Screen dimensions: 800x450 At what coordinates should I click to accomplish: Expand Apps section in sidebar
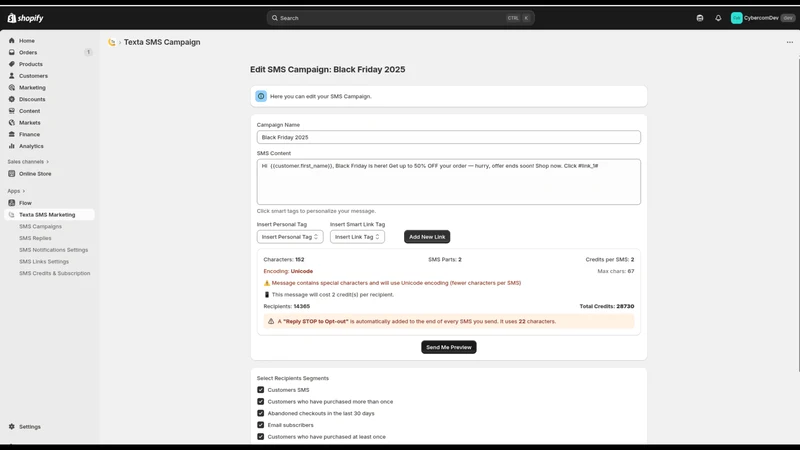pos(16,191)
